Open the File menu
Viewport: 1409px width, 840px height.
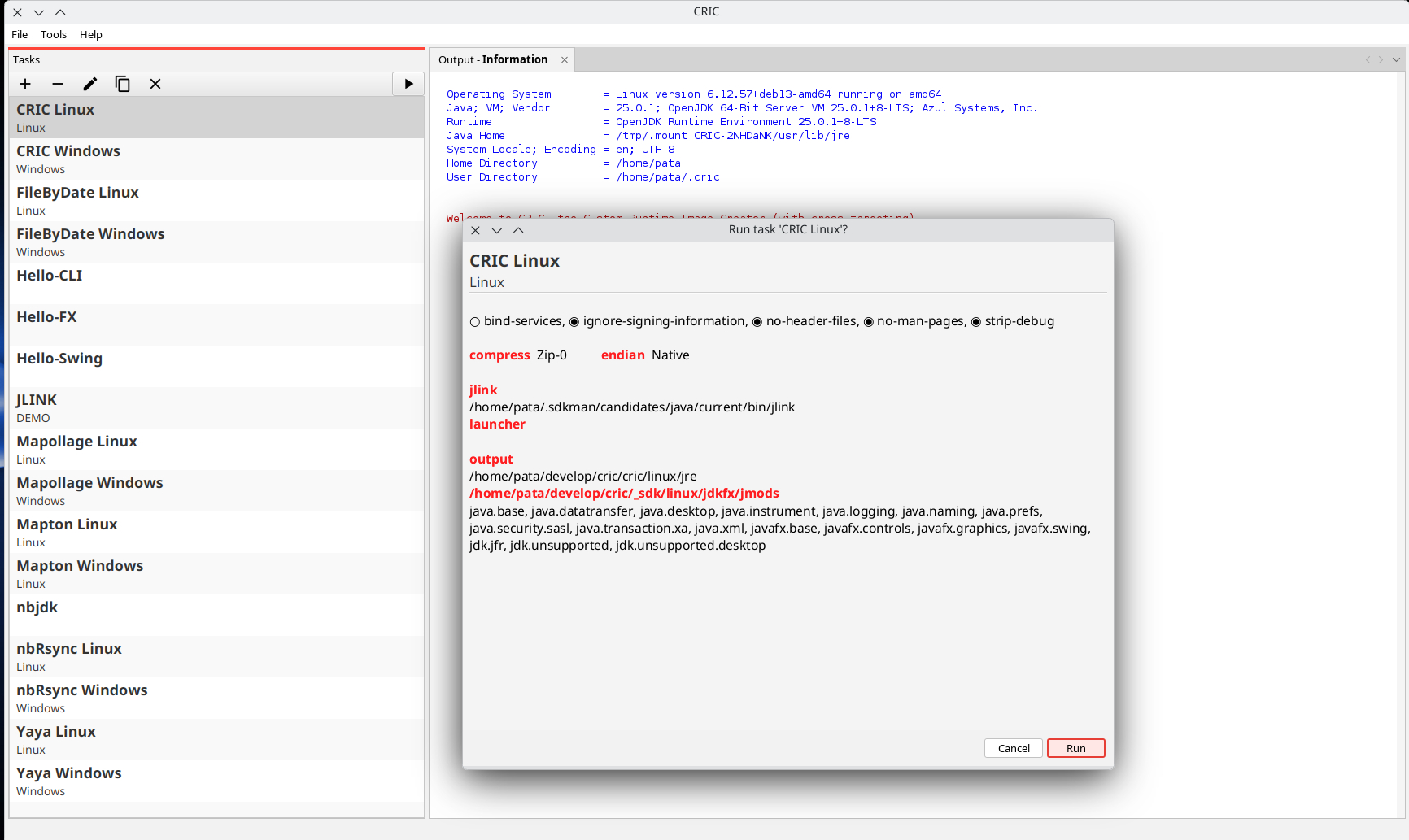click(x=20, y=34)
